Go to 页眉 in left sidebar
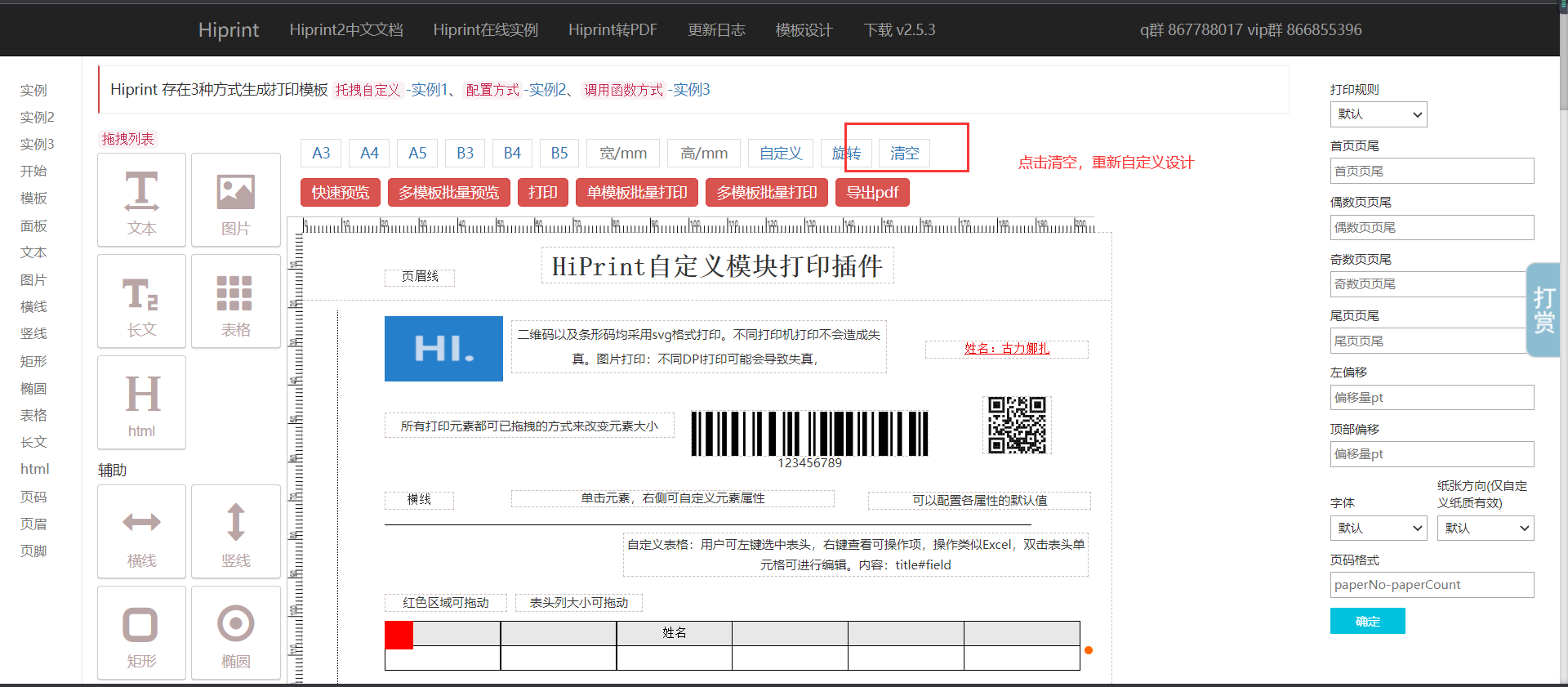This screenshot has height=687, width=1568. [x=33, y=524]
